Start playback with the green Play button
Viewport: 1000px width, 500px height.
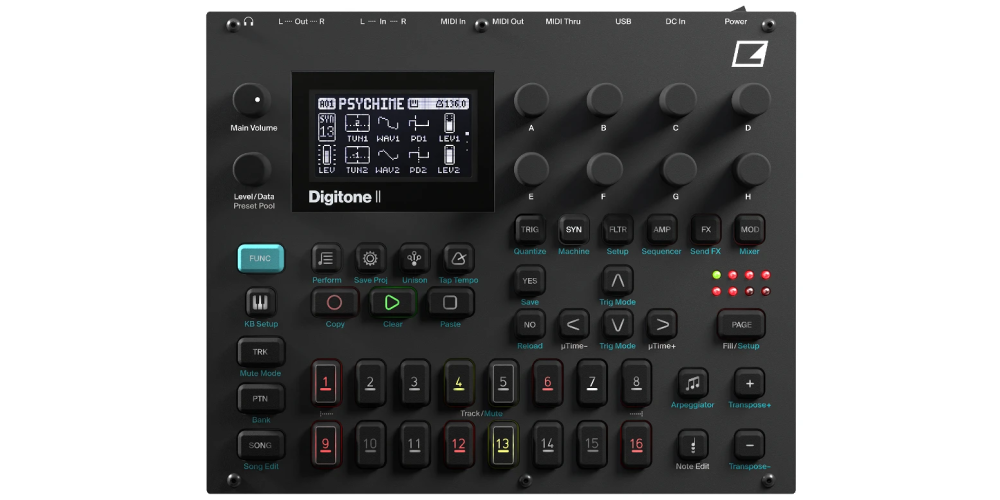point(393,302)
